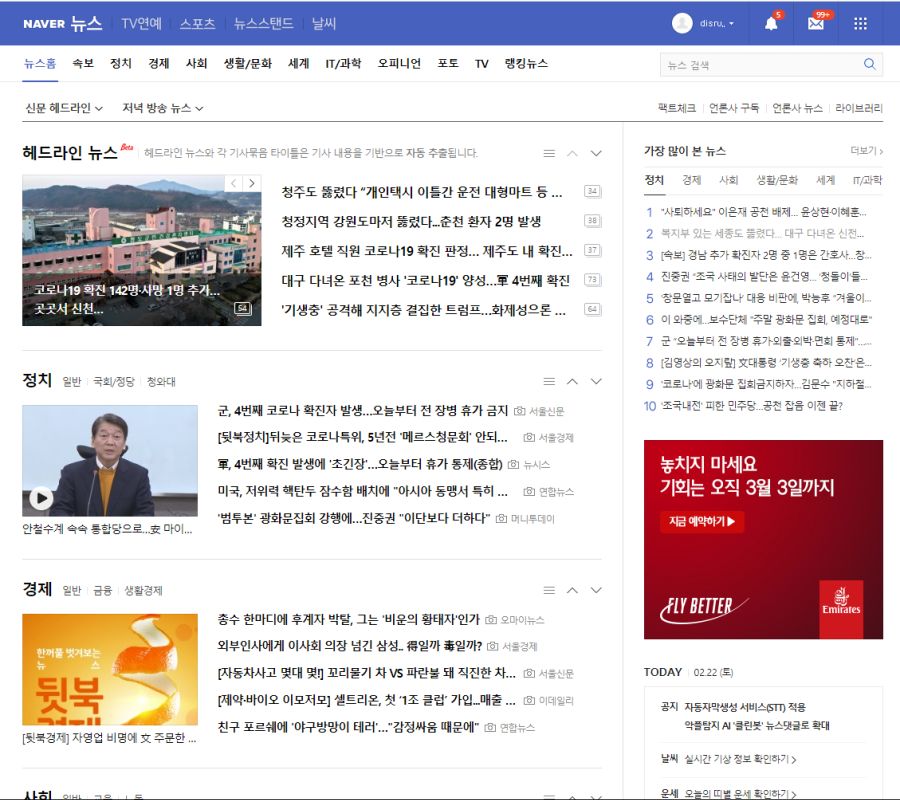Open the 스포츠 menu in the top bar

point(197,21)
